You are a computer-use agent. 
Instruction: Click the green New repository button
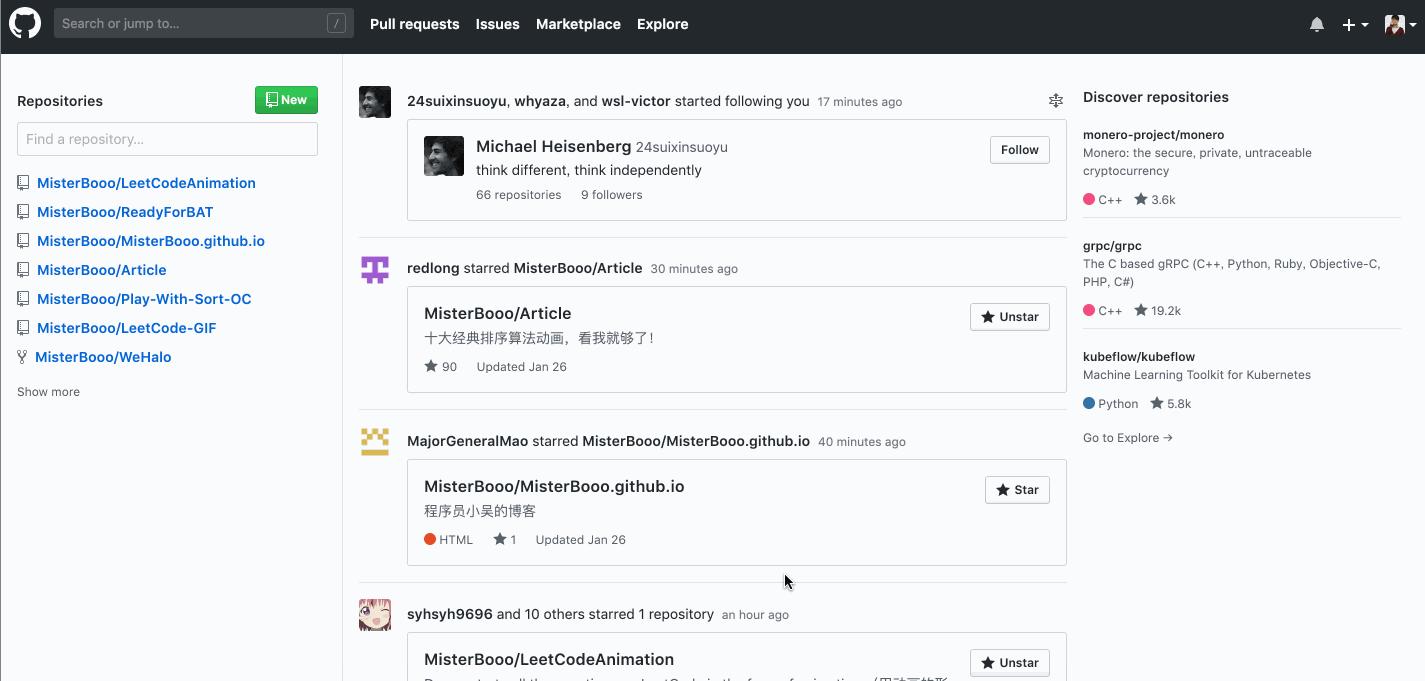pyautogui.click(x=286, y=100)
